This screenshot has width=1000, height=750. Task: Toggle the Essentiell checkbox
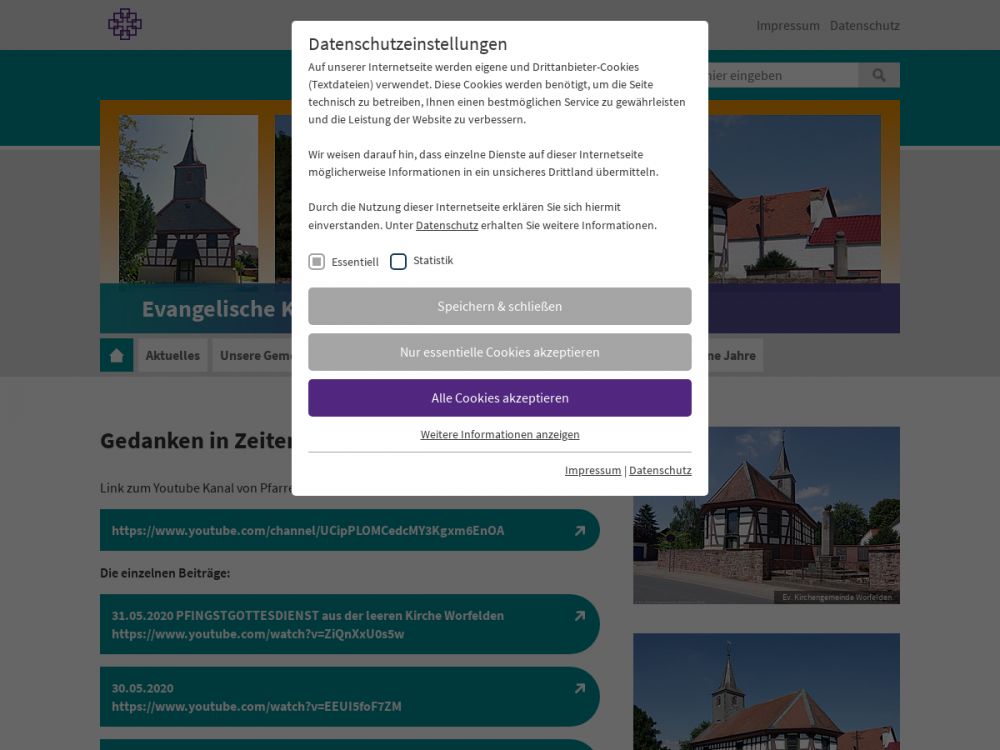click(316, 262)
